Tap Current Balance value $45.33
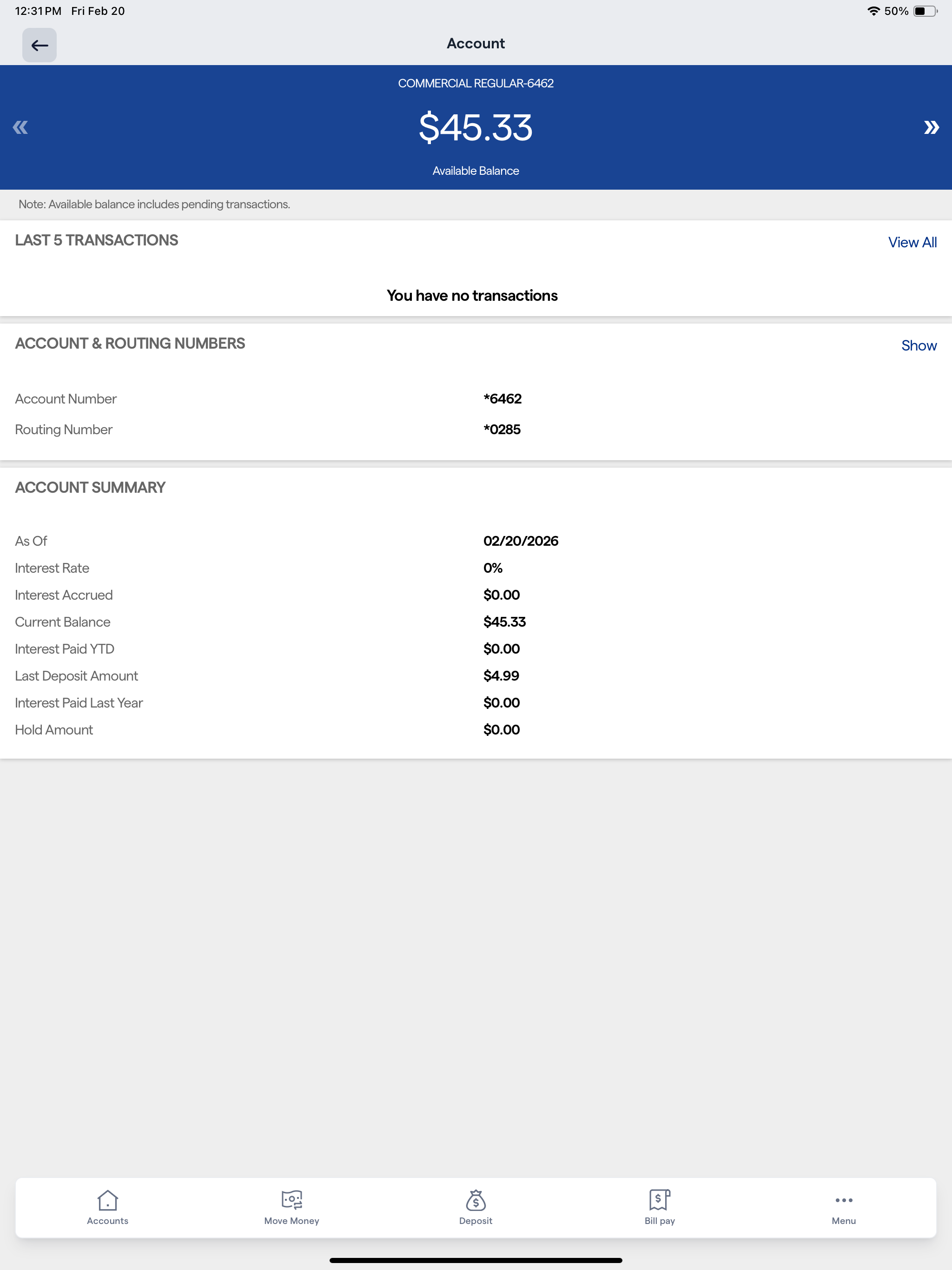 pyautogui.click(x=504, y=622)
